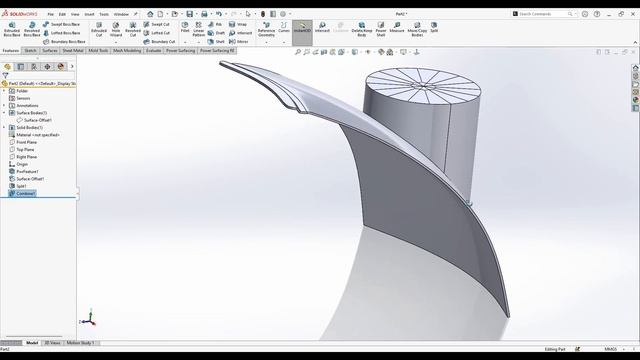Expand the Annotations tree node
The image size is (640, 360).
(4, 106)
